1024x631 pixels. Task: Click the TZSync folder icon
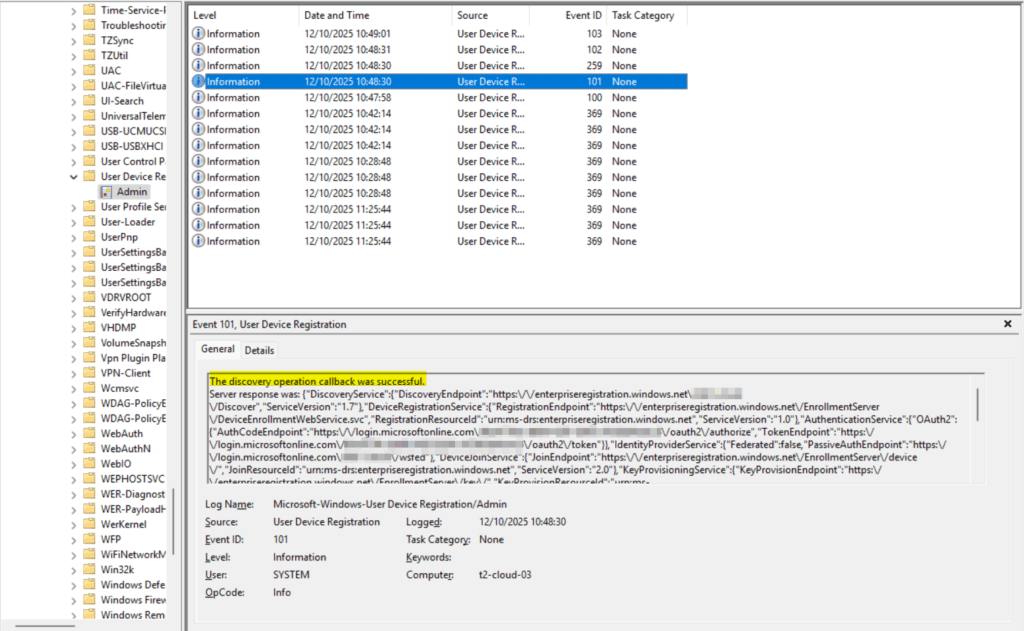(x=88, y=40)
